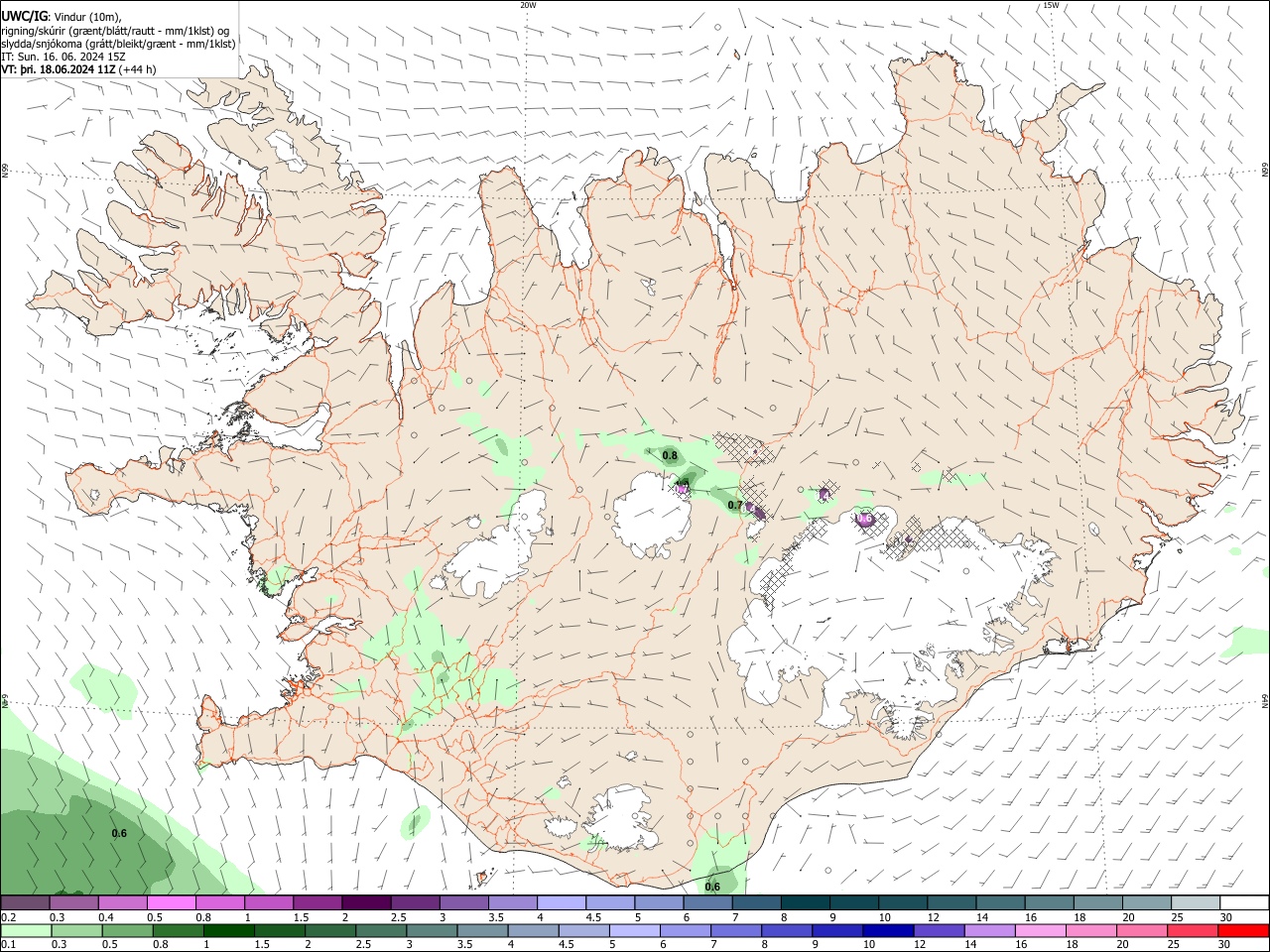Select the 5 light blue swatch in lower legend row
This screenshot has width=1270, height=952.
coord(634,930)
